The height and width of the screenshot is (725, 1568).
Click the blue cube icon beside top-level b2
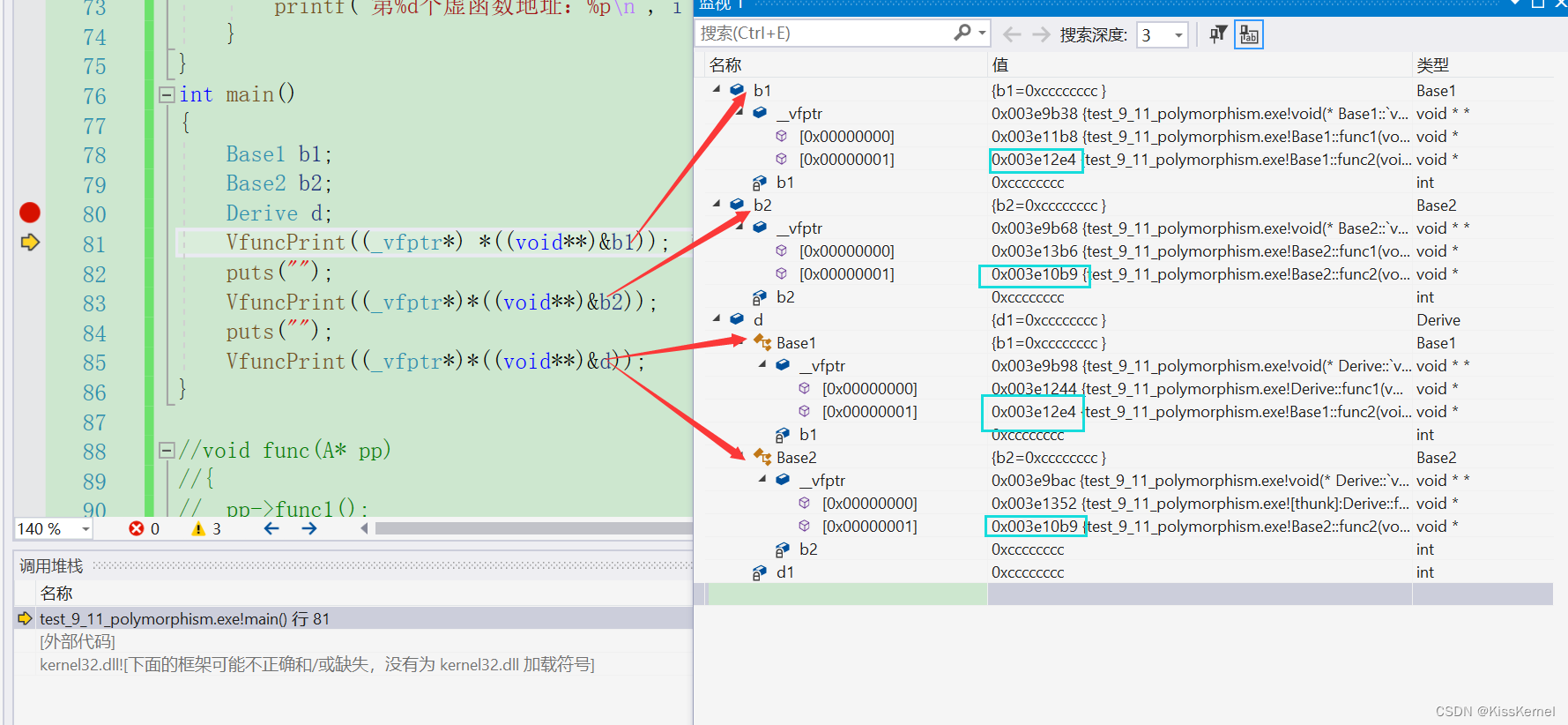point(738,205)
